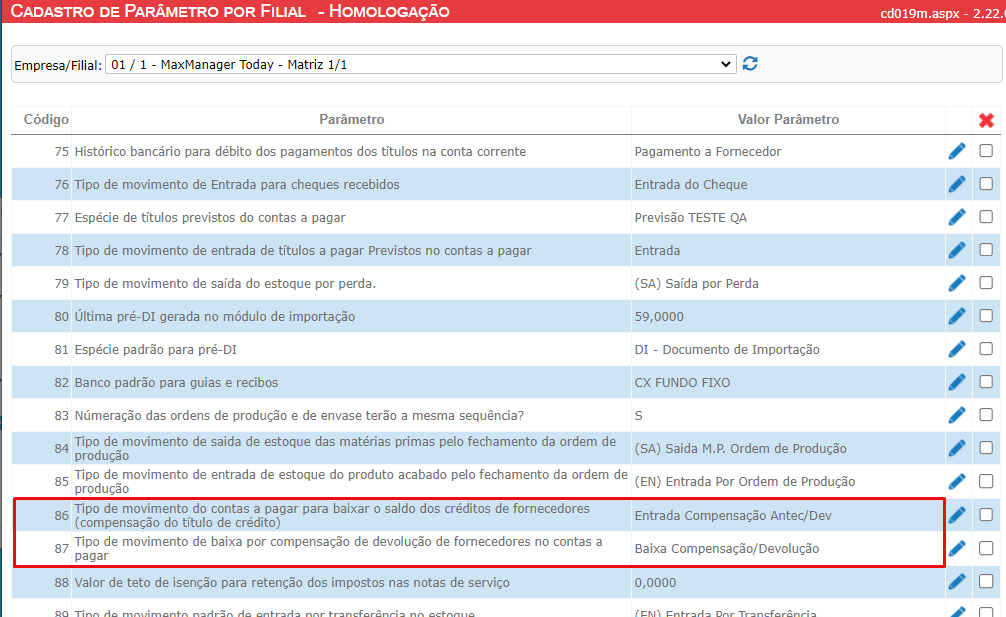
Task: Click 'Banco padrão para guias e recibos'
Action: click(176, 382)
